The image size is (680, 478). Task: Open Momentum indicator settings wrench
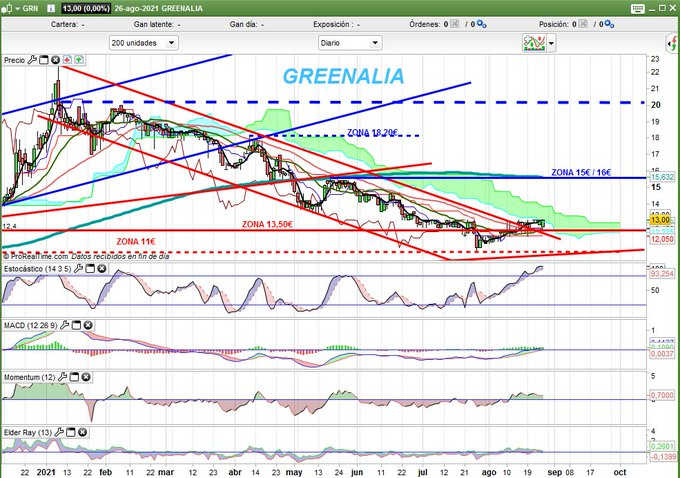pos(62,377)
